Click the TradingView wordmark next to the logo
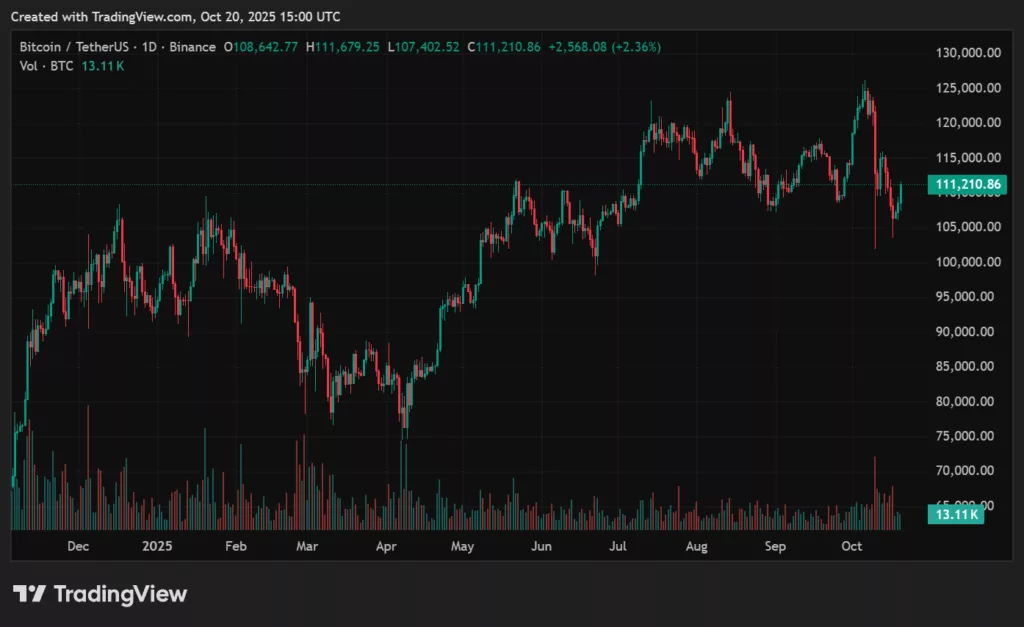The height and width of the screenshot is (627, 1024). [x=122, y=593]
